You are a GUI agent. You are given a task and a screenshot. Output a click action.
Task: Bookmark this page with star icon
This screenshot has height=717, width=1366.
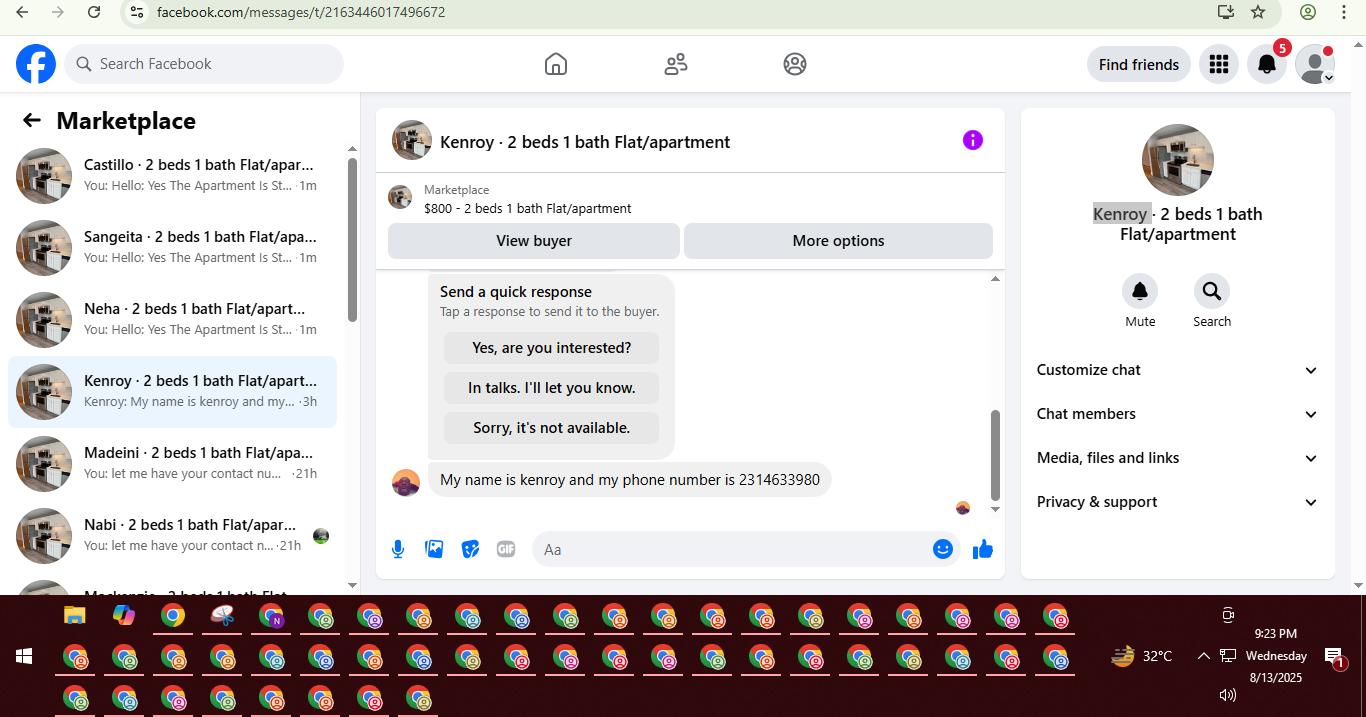[x=1258, y=12]
